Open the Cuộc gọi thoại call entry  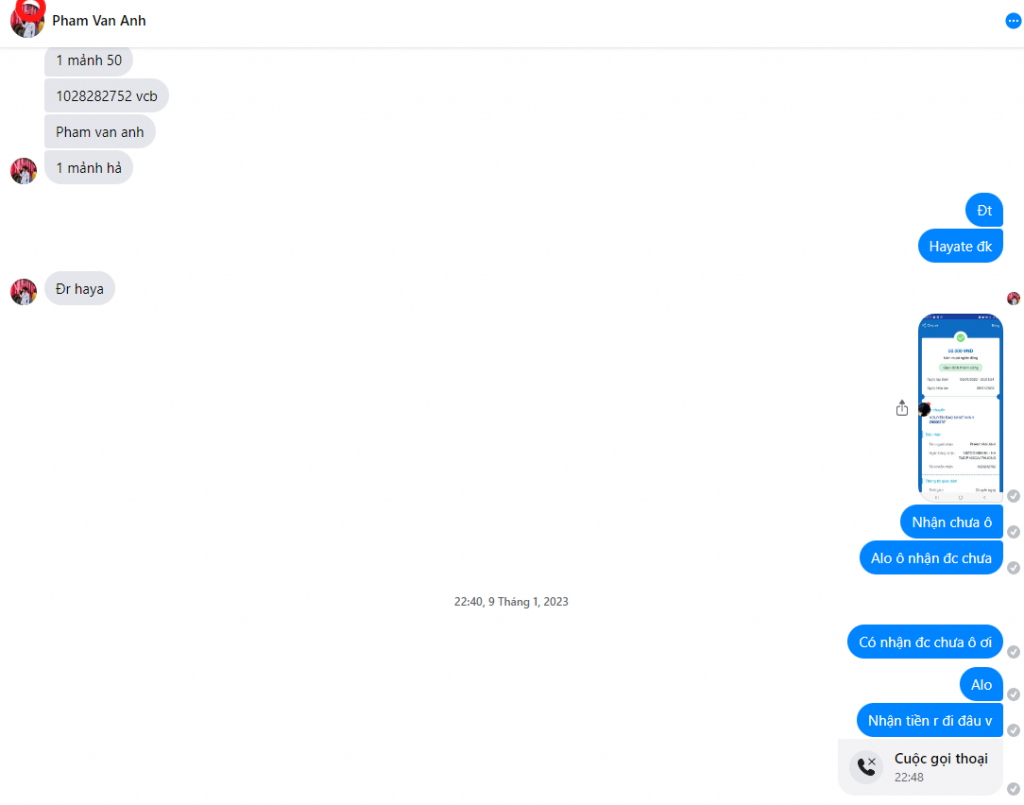(920, 767)
